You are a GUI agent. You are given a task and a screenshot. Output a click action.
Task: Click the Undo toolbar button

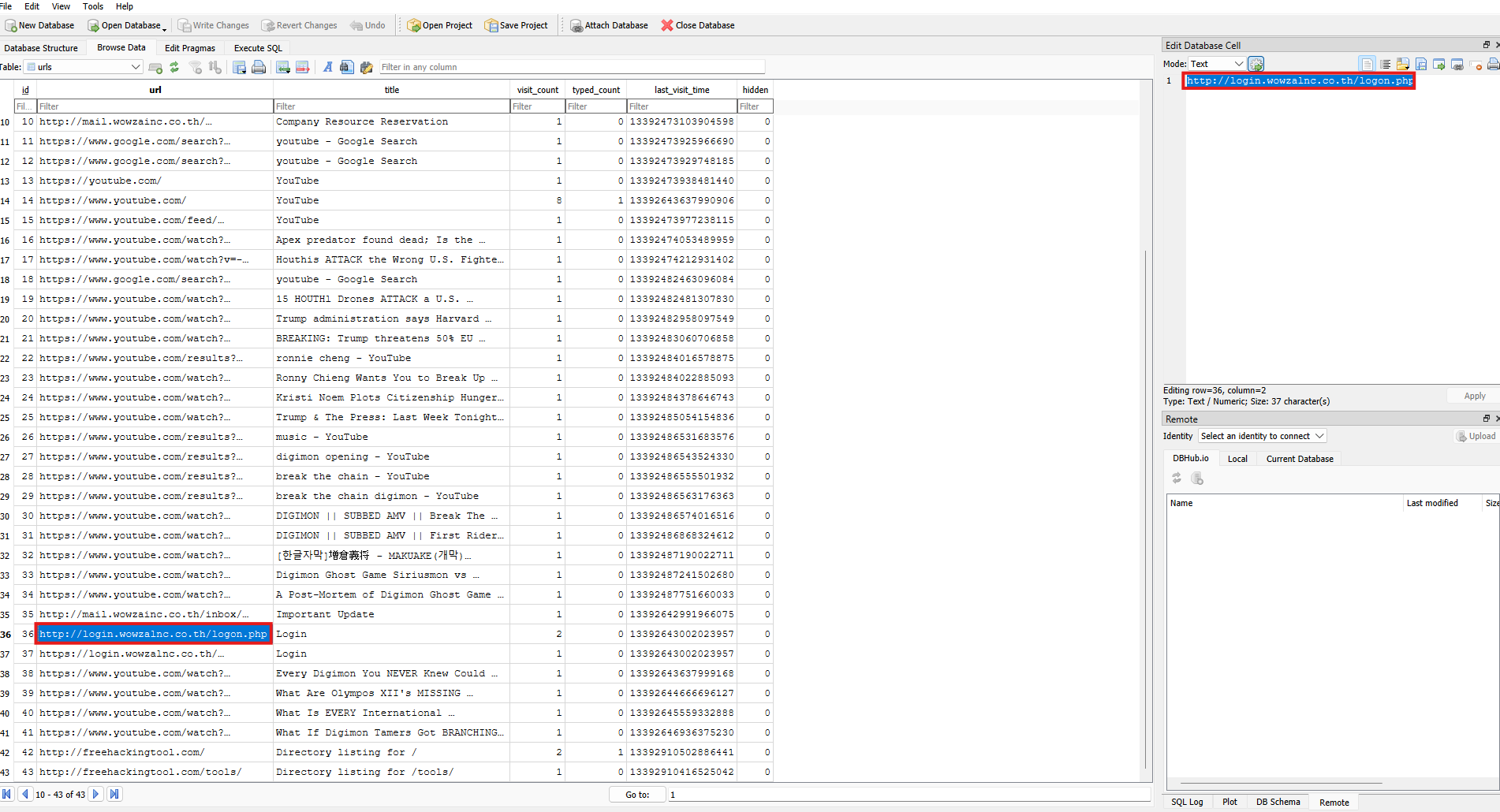click(368, 25)
